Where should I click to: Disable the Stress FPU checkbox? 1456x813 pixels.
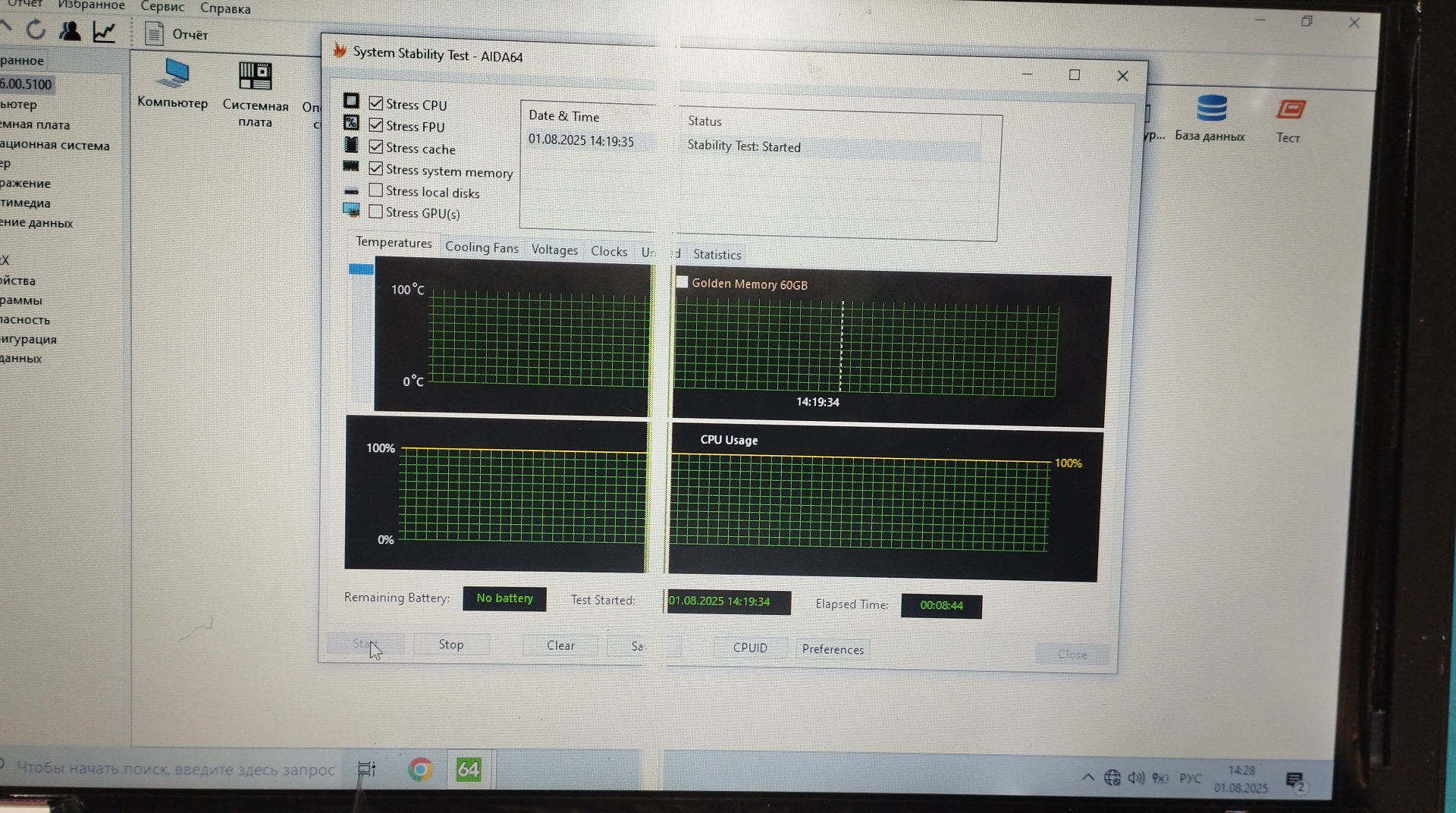[x=376, y=124]
